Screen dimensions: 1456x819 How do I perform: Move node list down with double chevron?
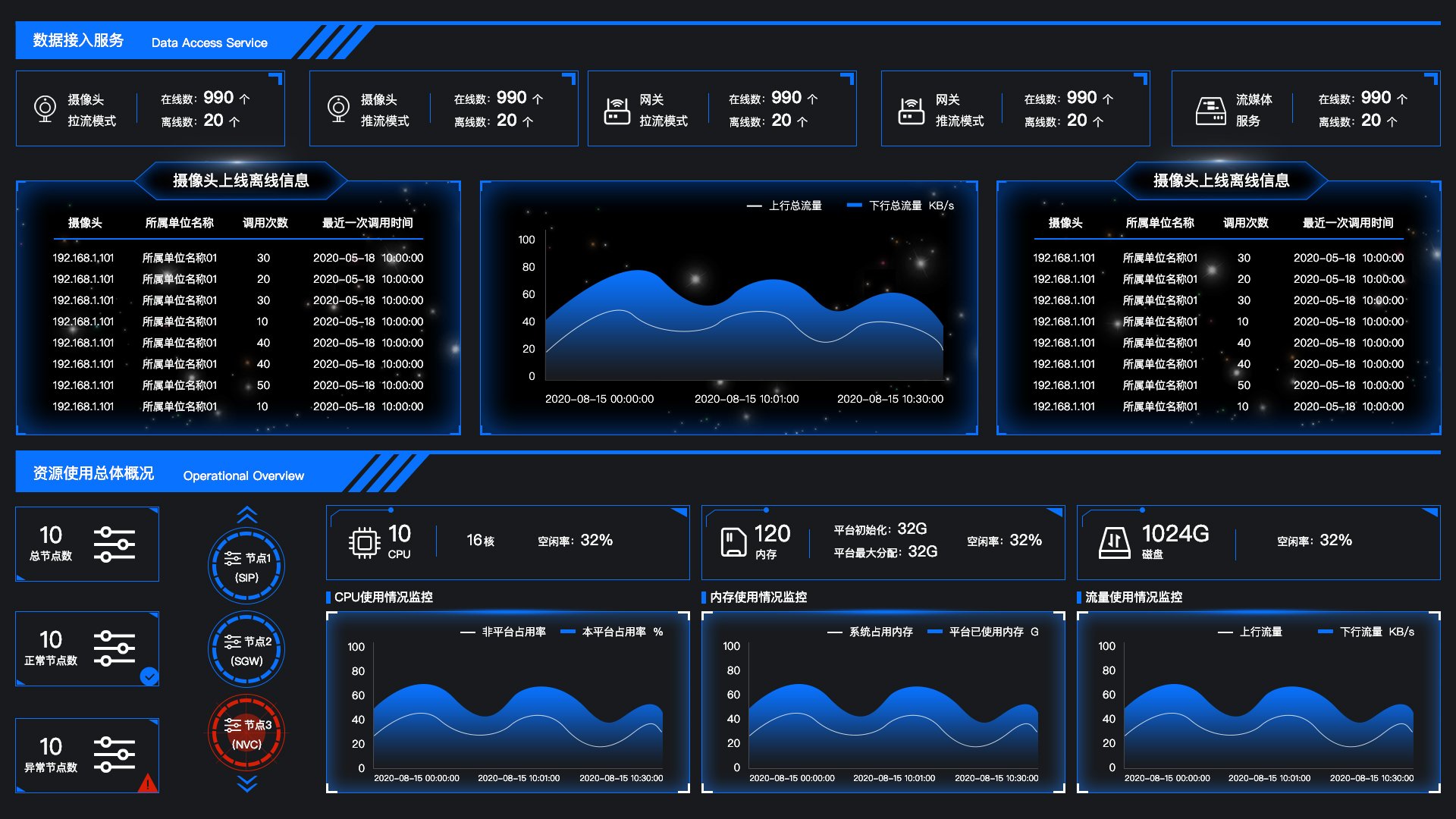pyautogui.click(x=247, y=784)
